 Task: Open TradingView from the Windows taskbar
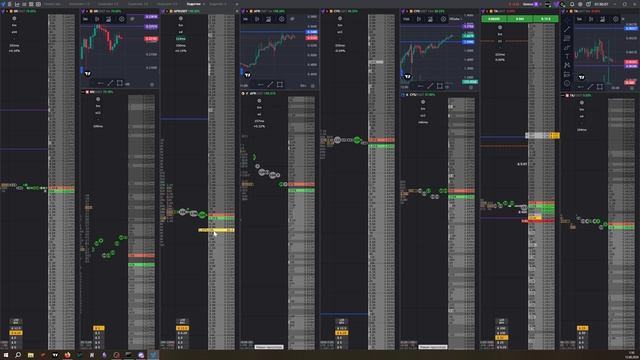point(55,355)
